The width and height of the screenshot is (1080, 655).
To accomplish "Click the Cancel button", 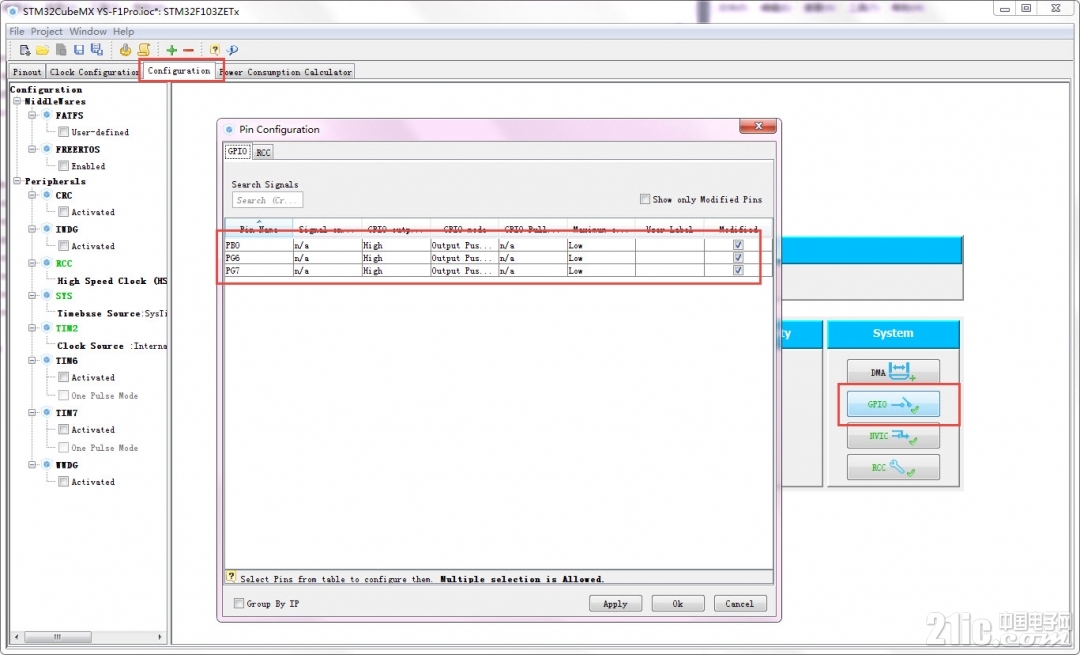I will click(x=740, y=603).
